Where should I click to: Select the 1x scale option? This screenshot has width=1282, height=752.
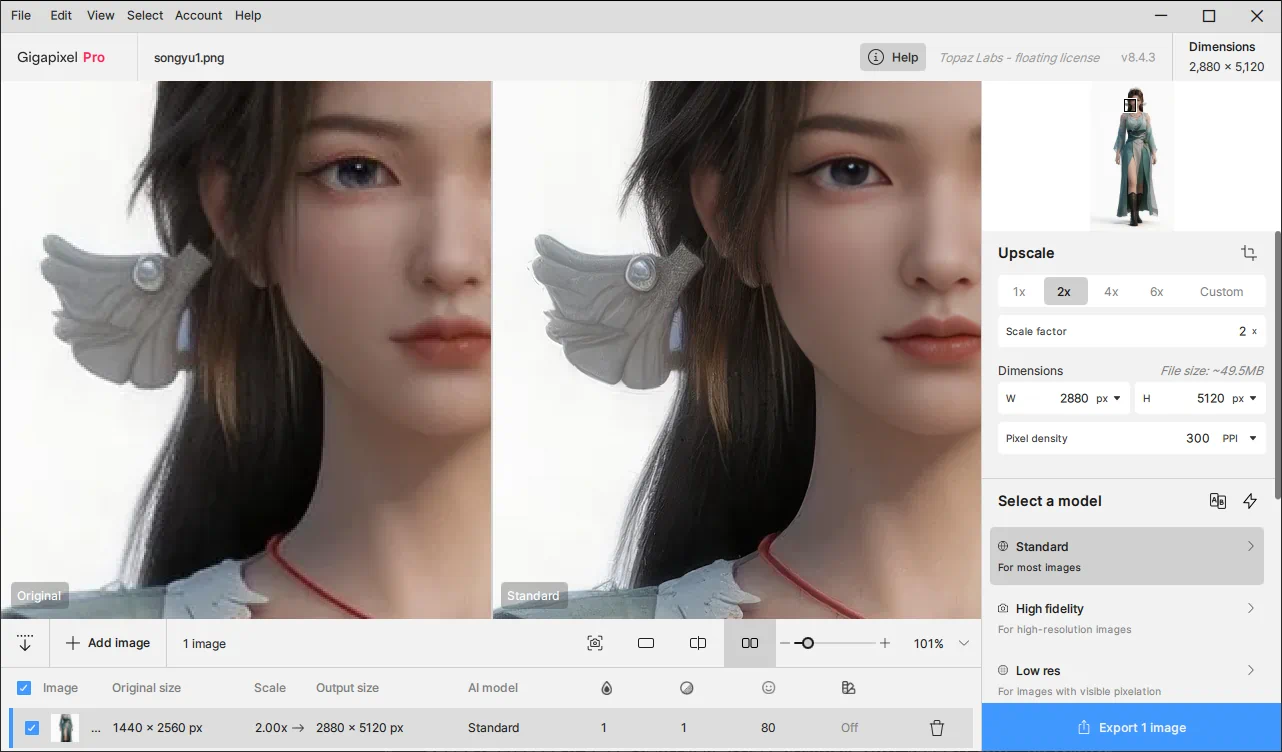[1019, 292]
